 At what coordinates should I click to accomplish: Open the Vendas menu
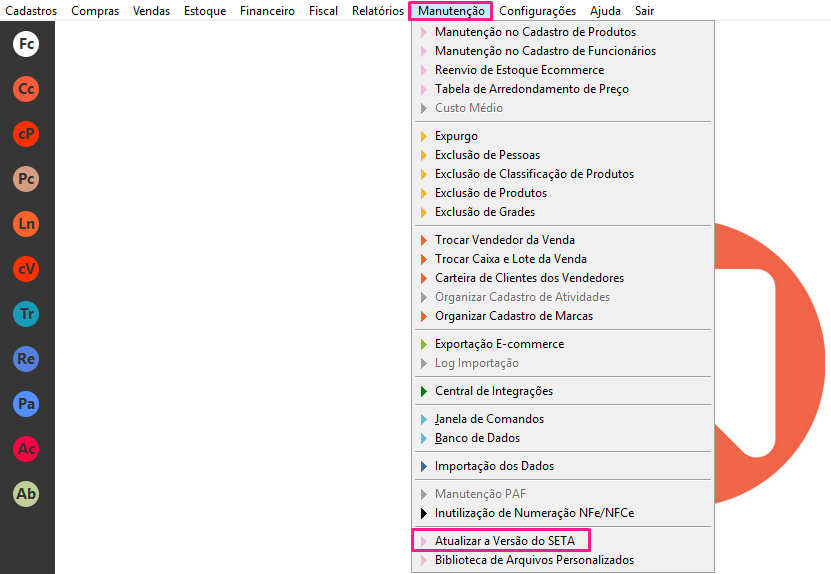tap(151, 11)
